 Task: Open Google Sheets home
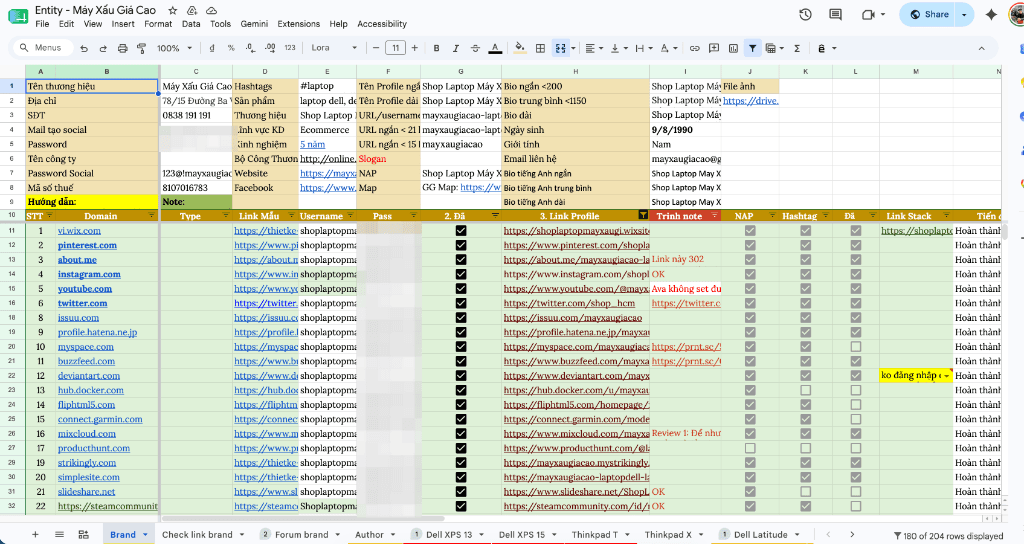tap(18, 16)
